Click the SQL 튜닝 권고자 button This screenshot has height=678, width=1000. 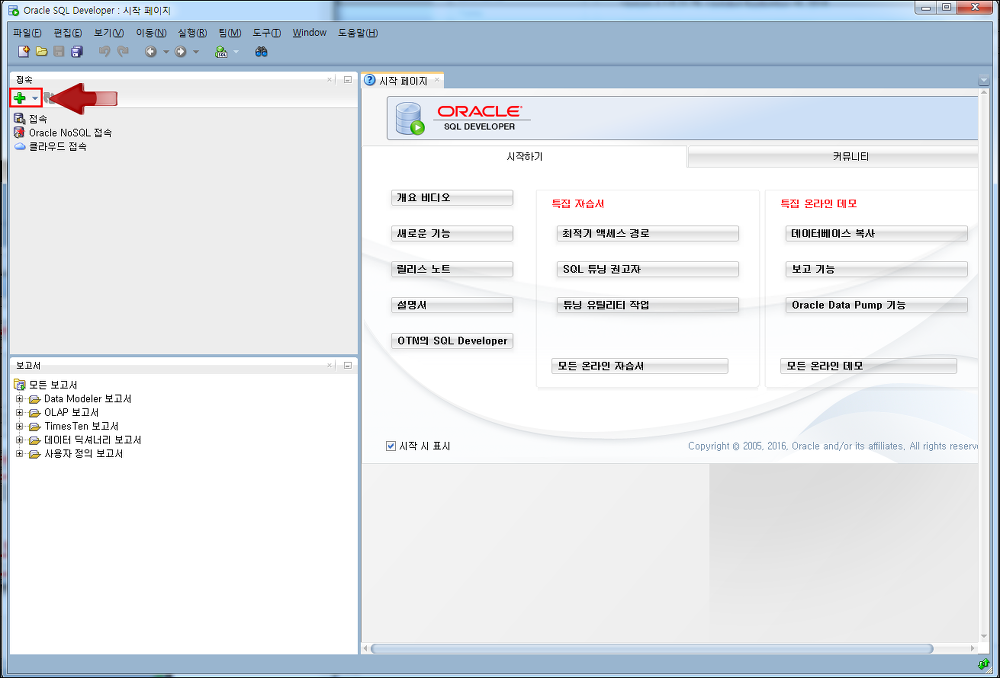[x=647, y=269]
